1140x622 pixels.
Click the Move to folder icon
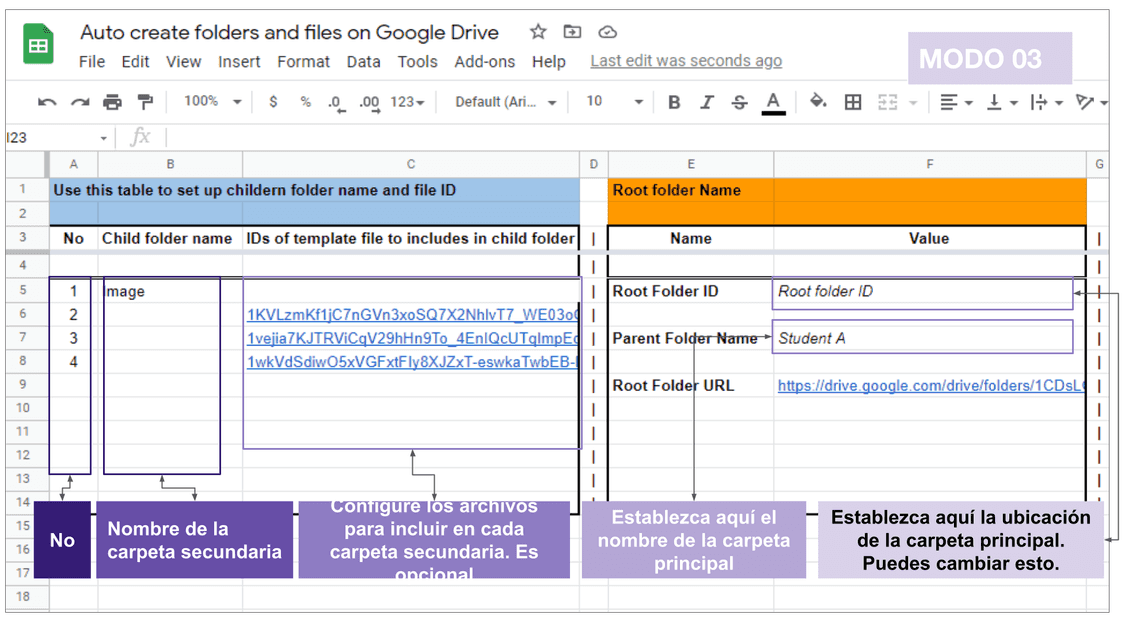click(572, 32)
